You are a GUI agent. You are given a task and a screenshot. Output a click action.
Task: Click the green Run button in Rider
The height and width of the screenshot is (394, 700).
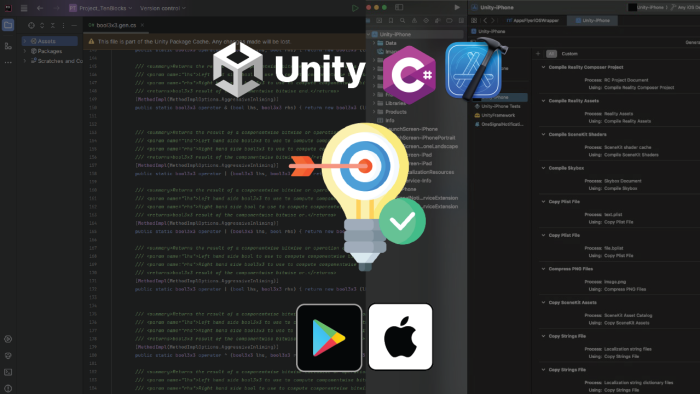point(355,8)
